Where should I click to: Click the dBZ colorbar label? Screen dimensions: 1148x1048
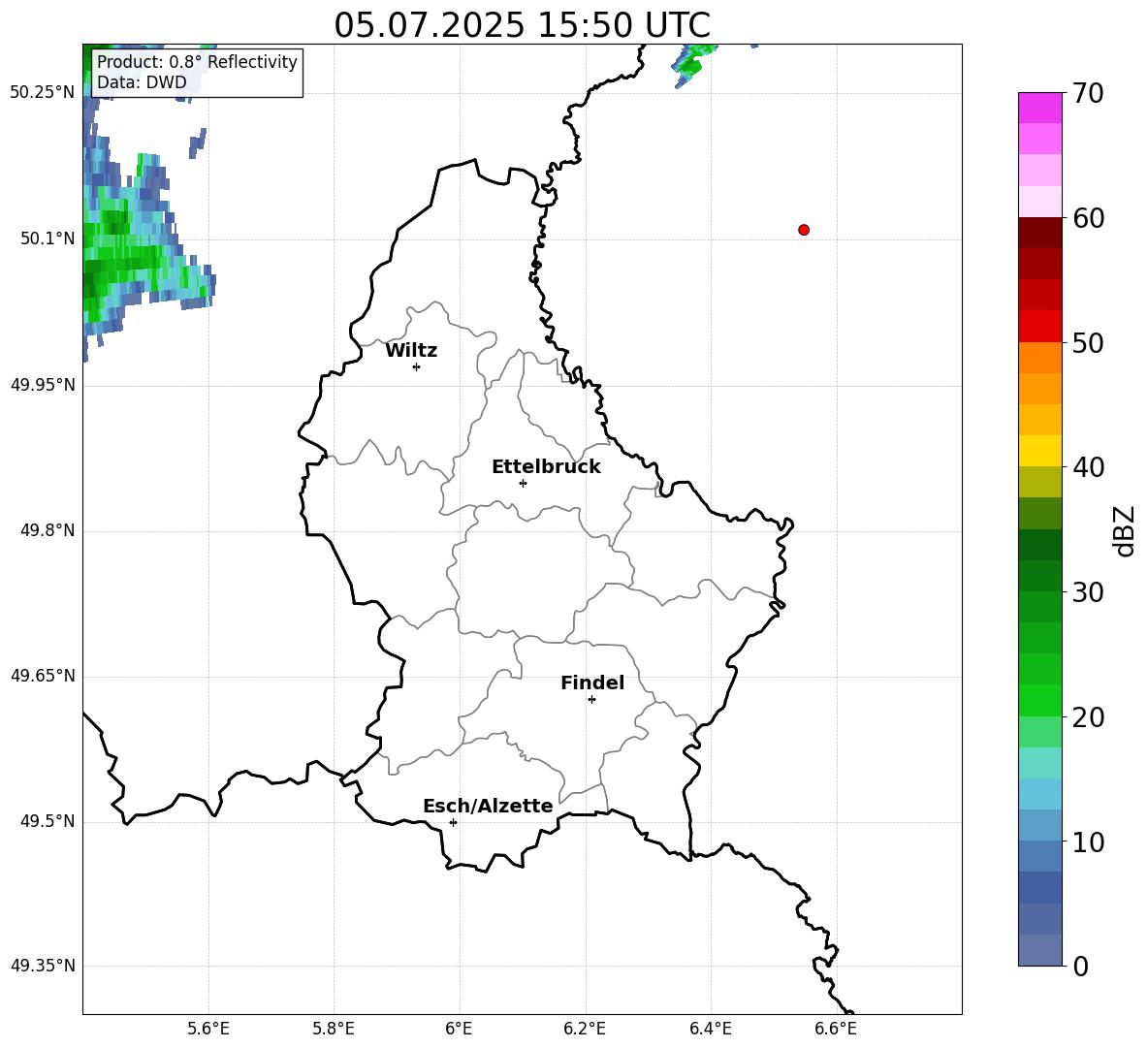click(1125, 530)
